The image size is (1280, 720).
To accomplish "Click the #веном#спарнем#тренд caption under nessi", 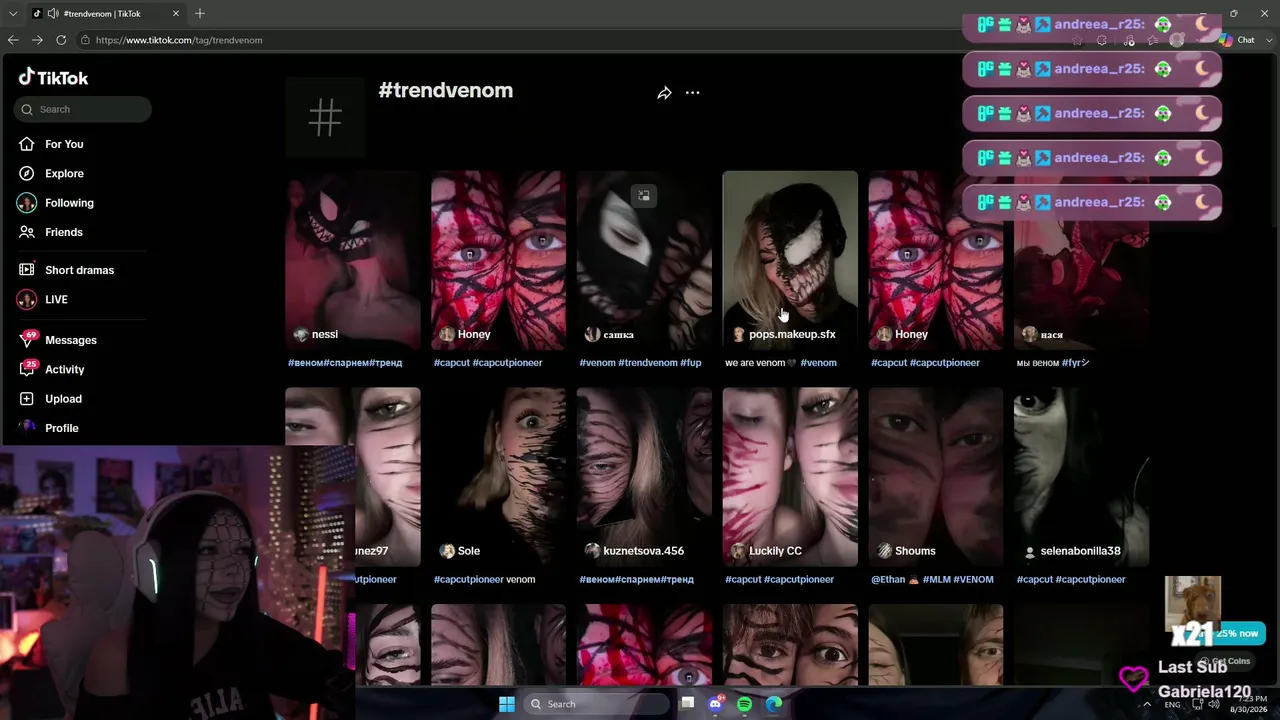I will pos(344,363).
